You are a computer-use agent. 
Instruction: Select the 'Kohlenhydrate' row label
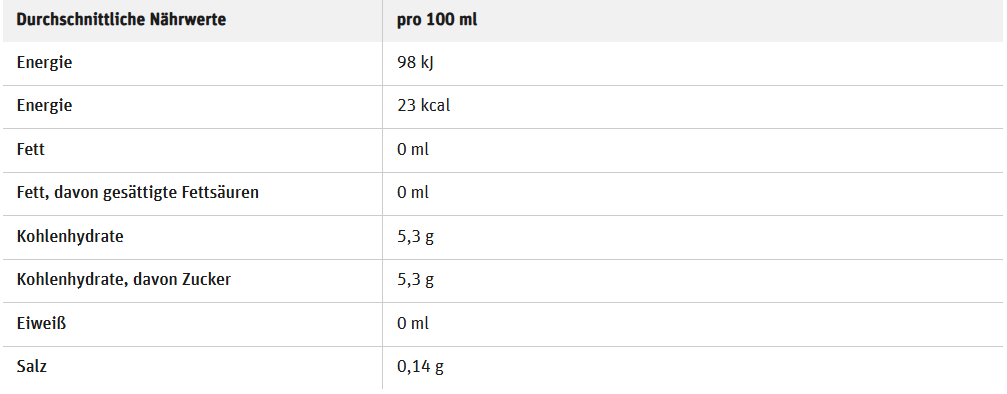[x=70, y=237]
